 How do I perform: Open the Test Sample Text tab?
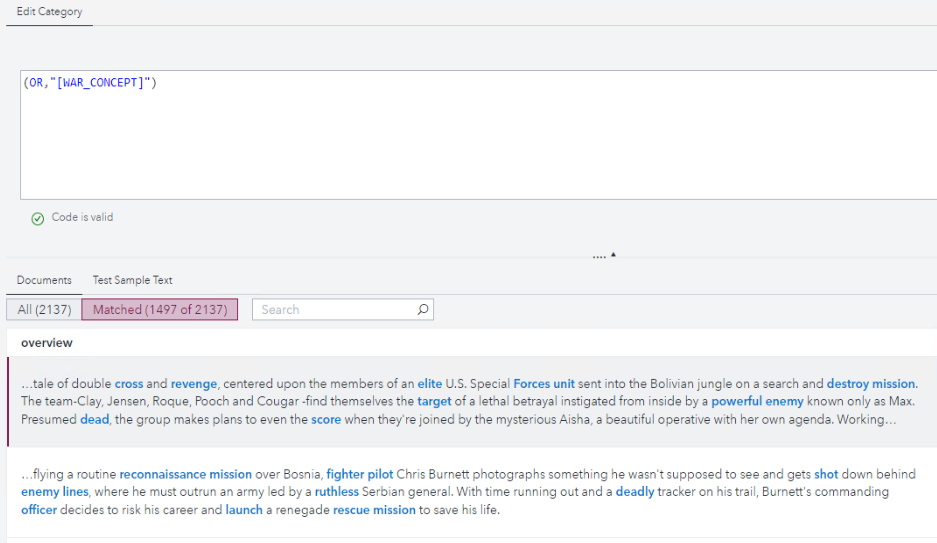coord(133,280)
